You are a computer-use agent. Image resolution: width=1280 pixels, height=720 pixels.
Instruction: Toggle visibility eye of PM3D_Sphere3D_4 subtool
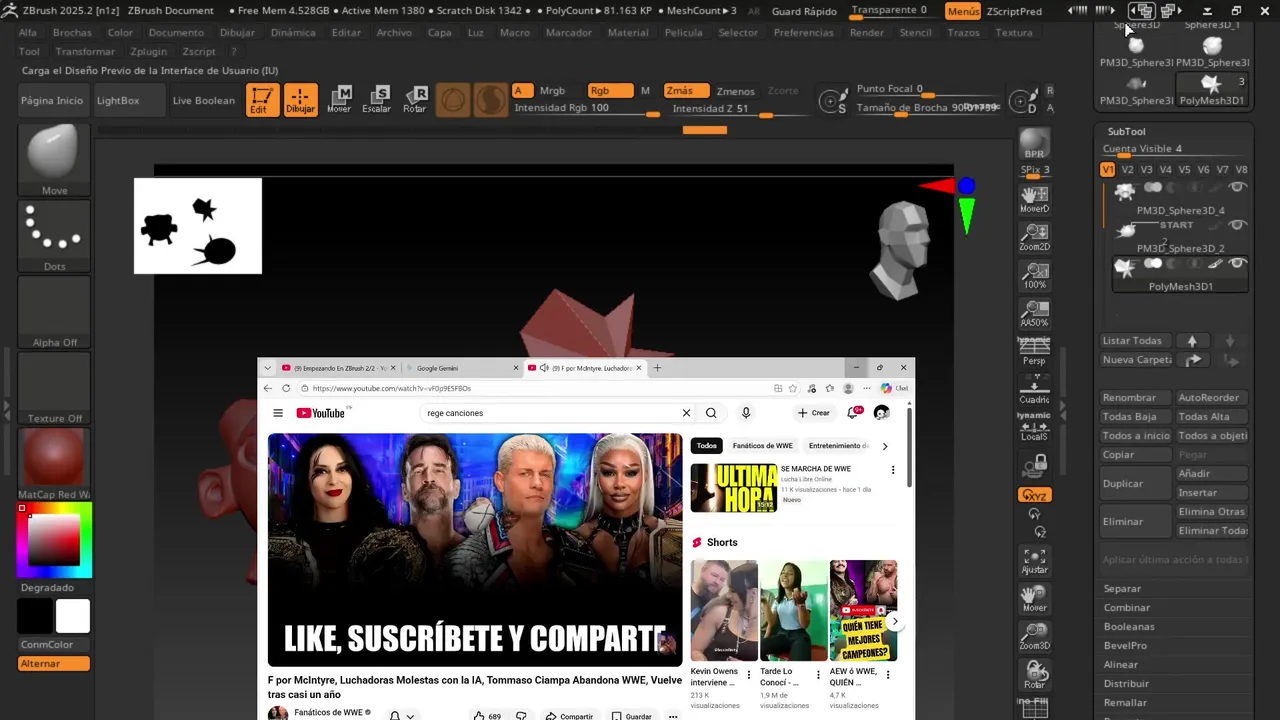pyautogui.click(x=1238, y=188)
